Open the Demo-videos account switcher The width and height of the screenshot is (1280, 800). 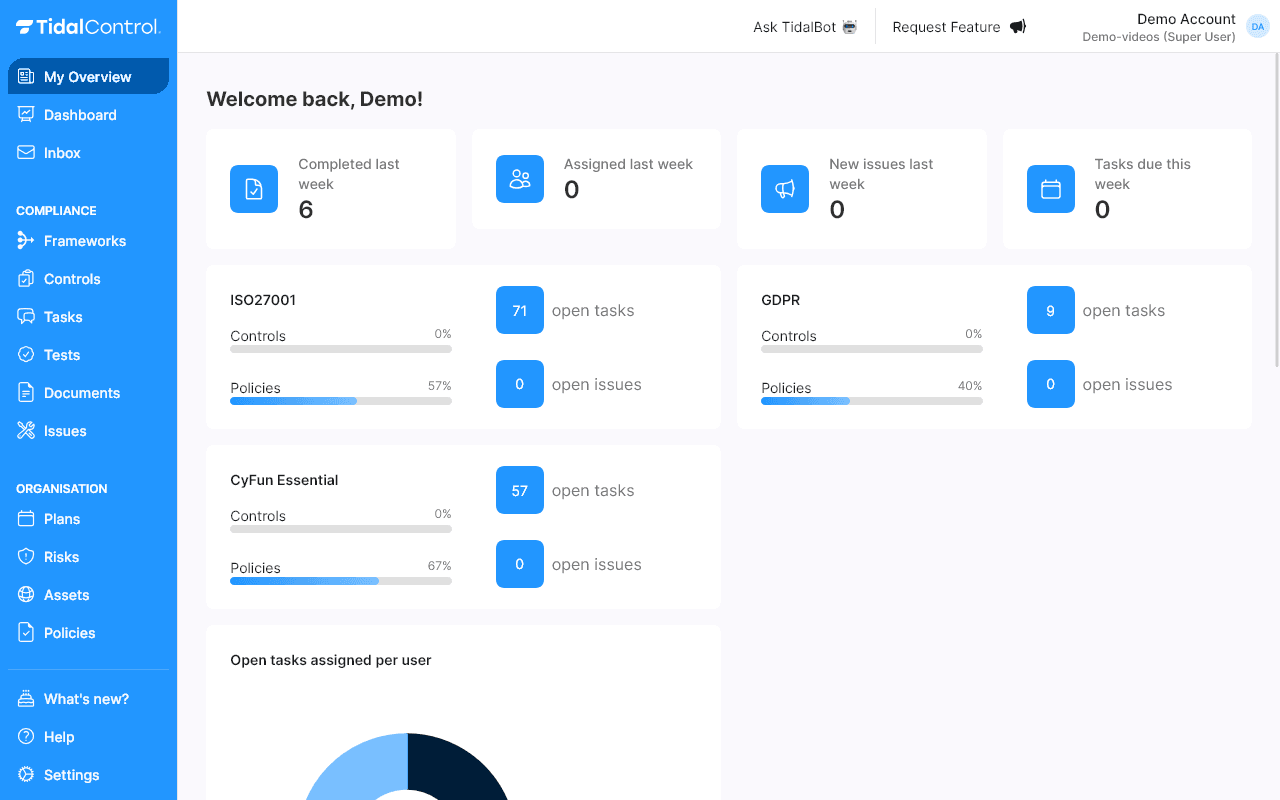click(x=1157, y=37)
